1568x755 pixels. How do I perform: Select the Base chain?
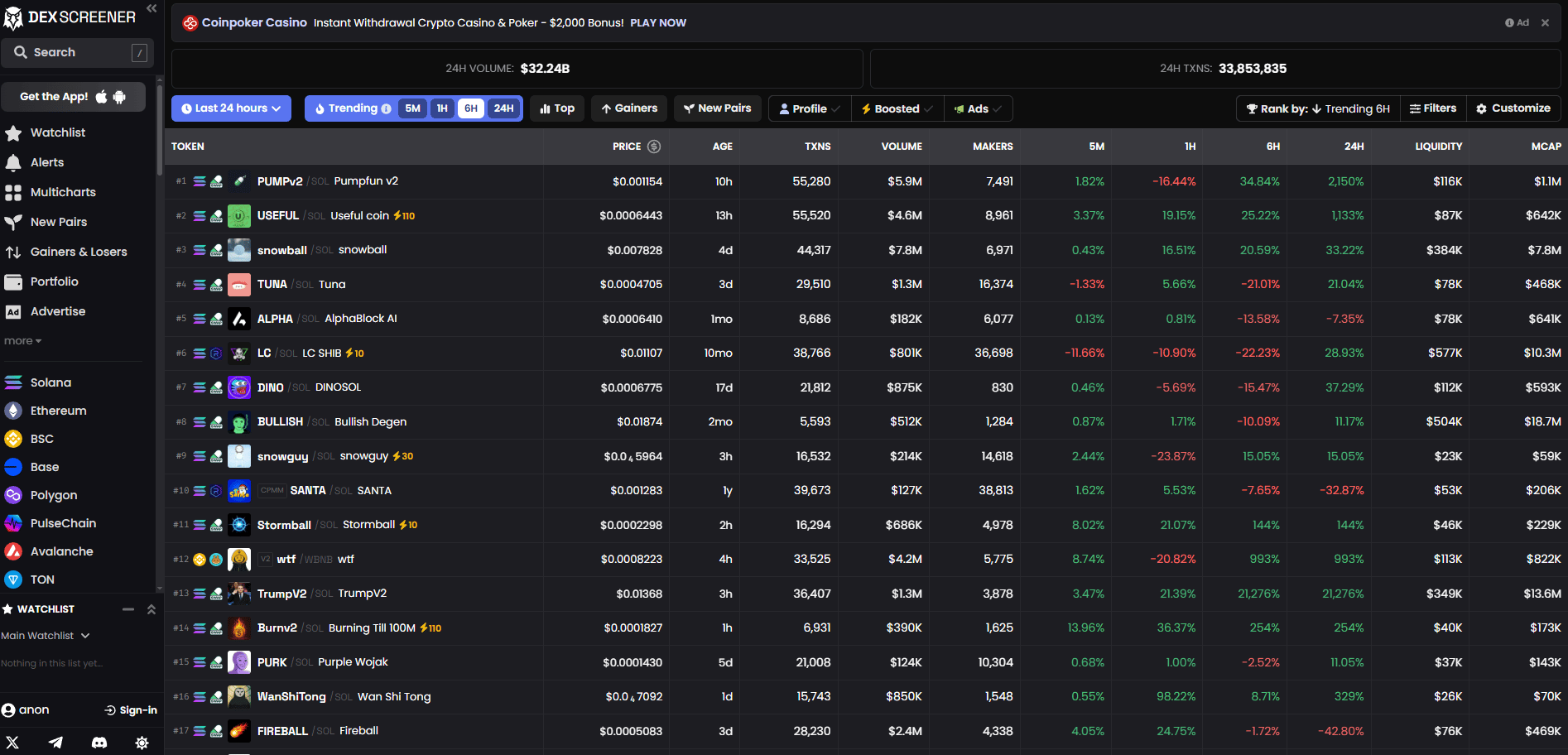coord(31,467)
